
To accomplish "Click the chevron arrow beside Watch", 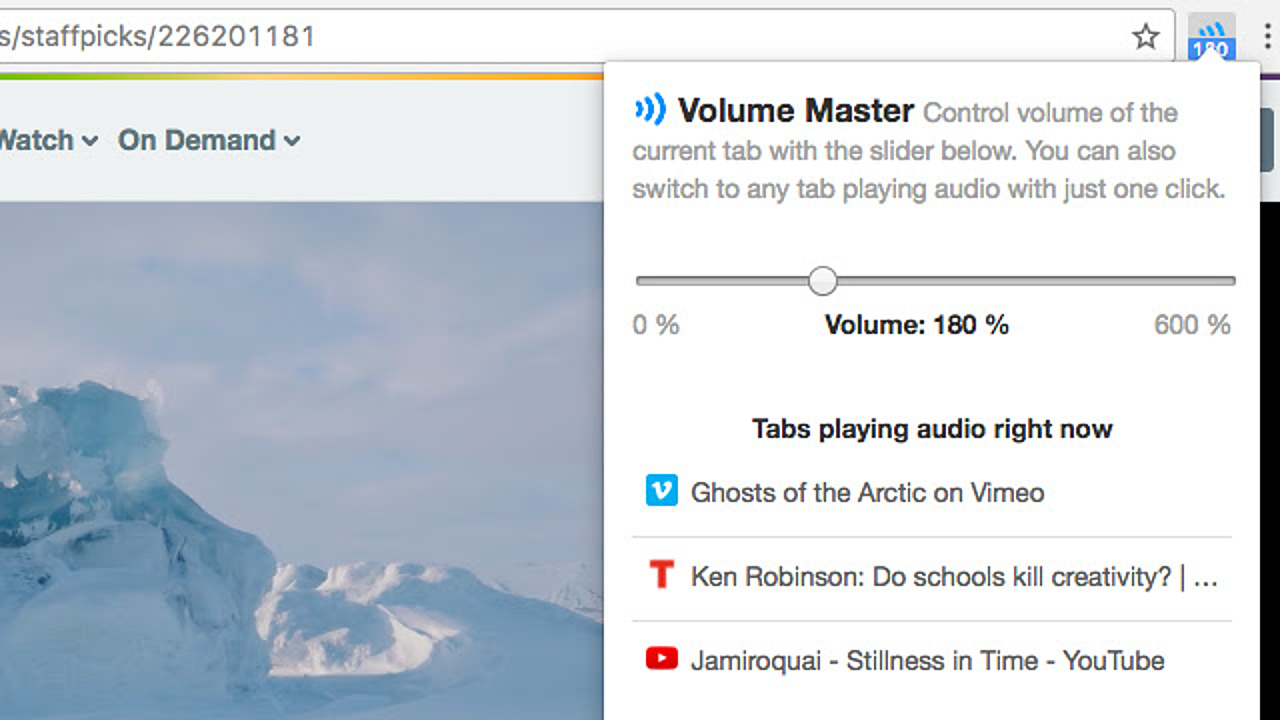I will pos(90,141).
